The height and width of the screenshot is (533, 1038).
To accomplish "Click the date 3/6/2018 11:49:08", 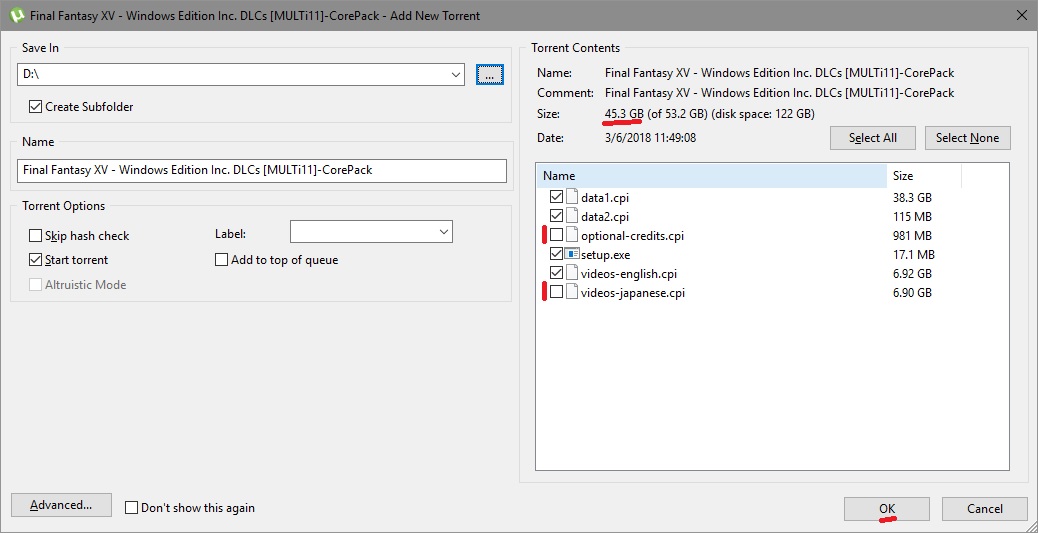I will pyautogui.click(x=650, y=138).
